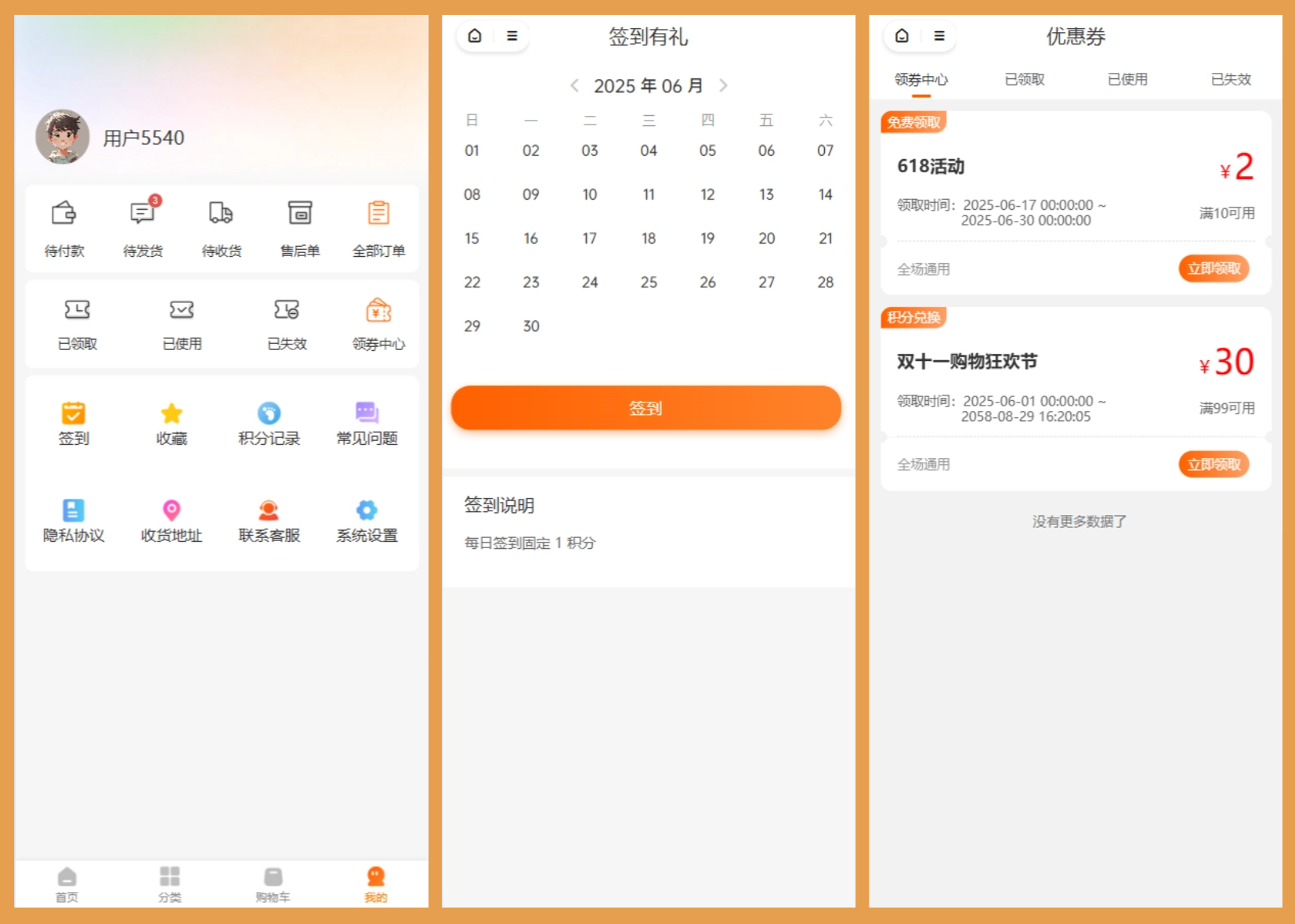
Task: Open the 待付款 pending payment icon
Action: (63, 214)
